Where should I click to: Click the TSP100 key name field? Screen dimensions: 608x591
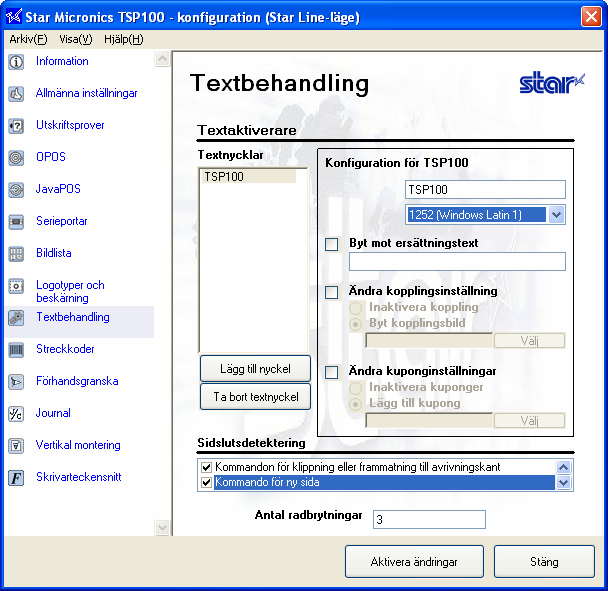pyautogui.click(x=485, y=190)
